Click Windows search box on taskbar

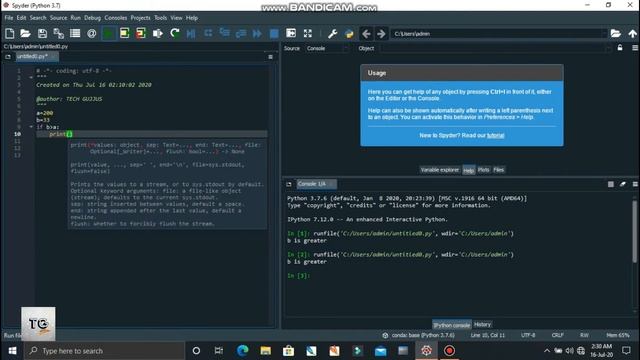click(104, 351)
